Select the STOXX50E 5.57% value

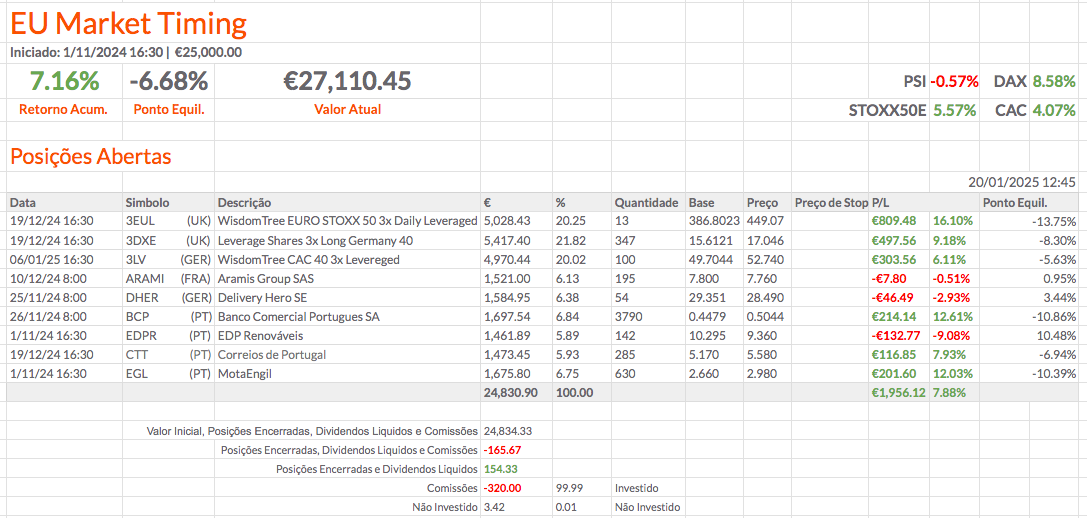click(x=954, y=110)
